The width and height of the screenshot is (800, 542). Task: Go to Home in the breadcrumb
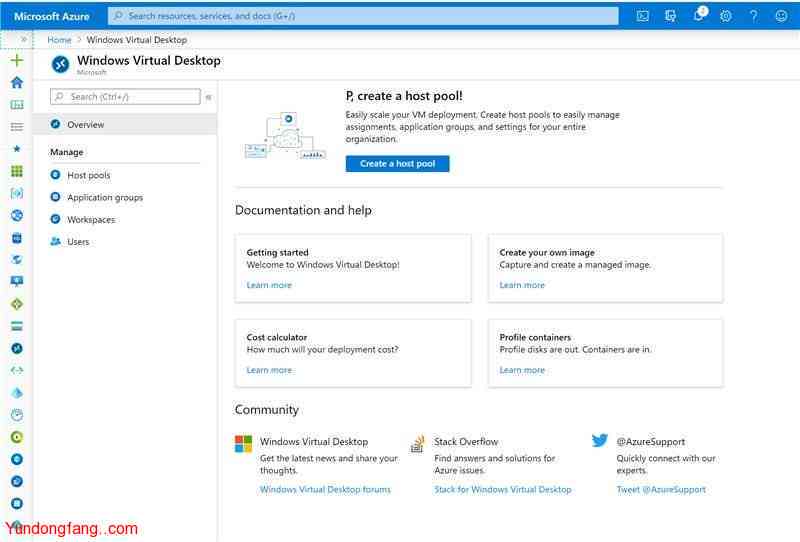coord(59,40)
